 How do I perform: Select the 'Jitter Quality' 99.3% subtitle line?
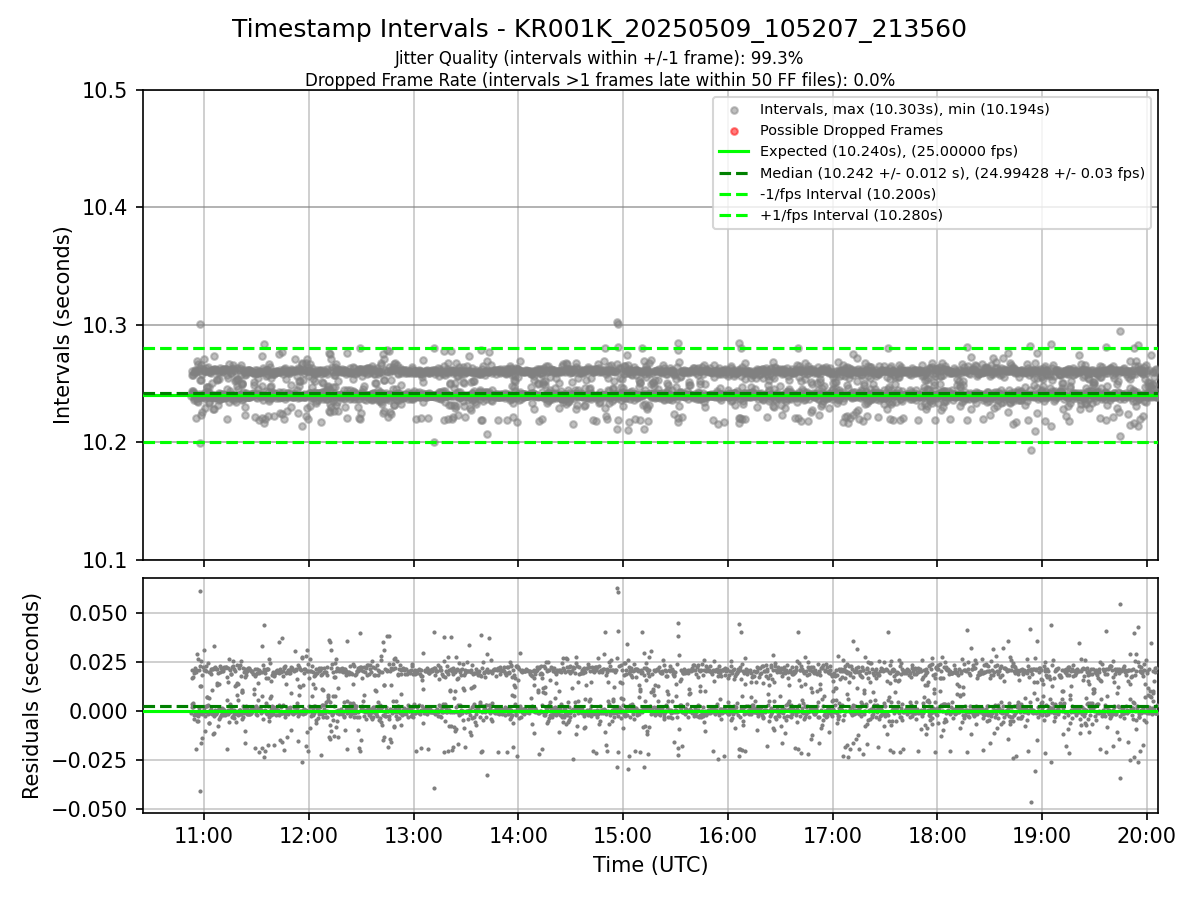point(599,58)
